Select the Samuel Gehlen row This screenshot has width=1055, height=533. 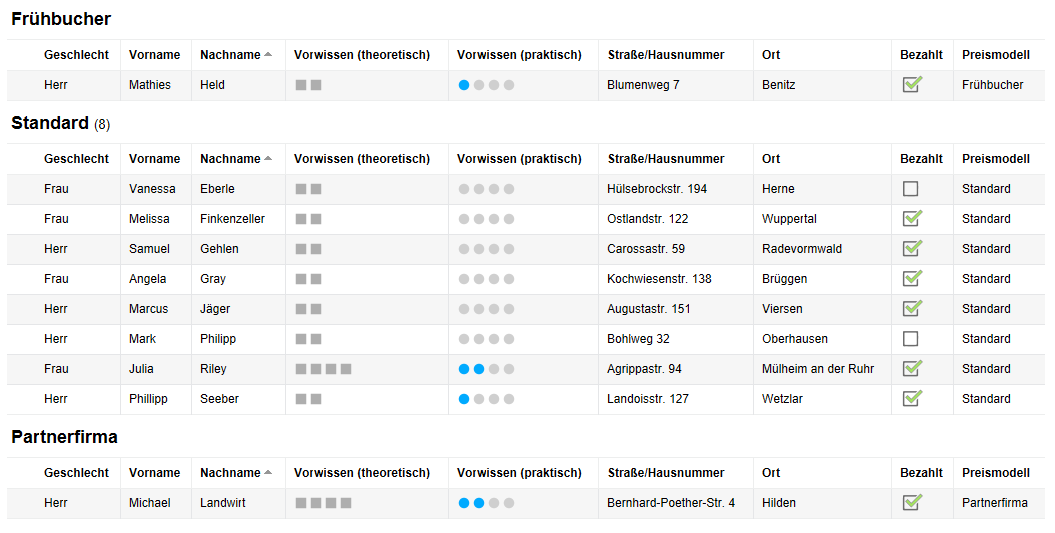tap(526, 249)
